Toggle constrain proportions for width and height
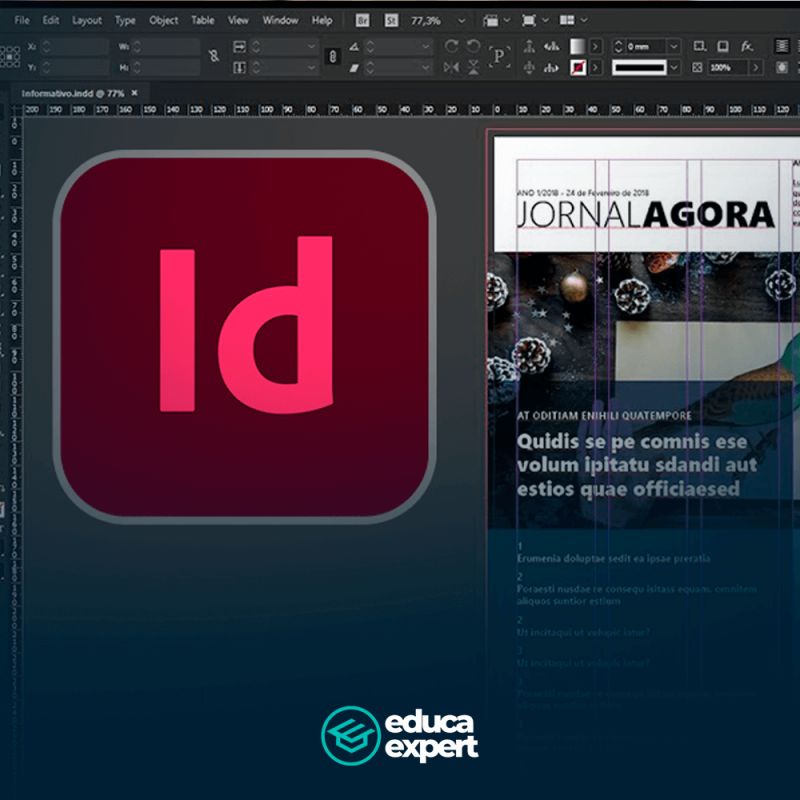Screen dimensions: 800x800 pyautogui.click(x=214, y=57)
